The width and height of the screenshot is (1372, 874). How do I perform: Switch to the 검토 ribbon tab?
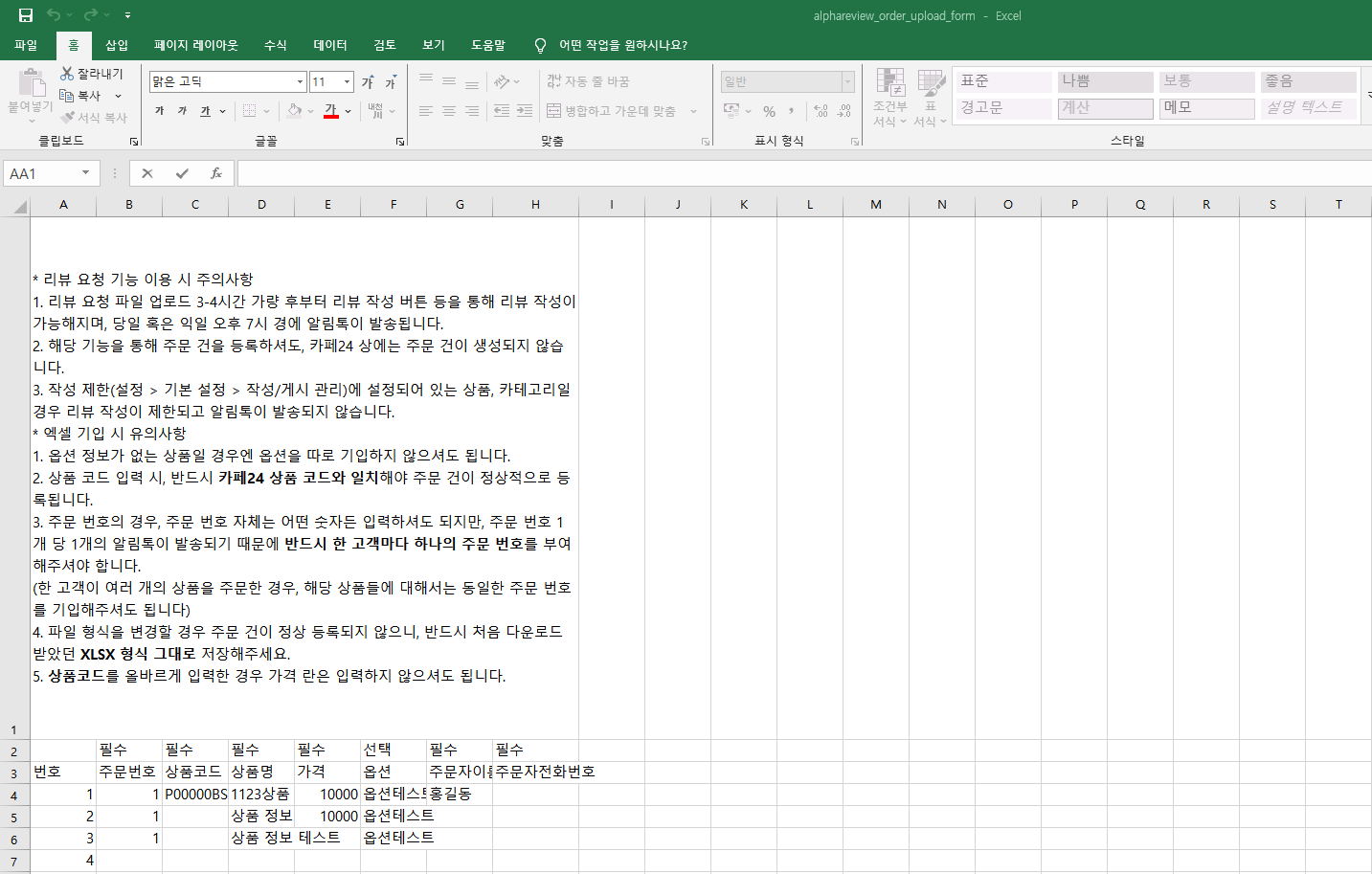pyautogui.click(x=385, y=45)
